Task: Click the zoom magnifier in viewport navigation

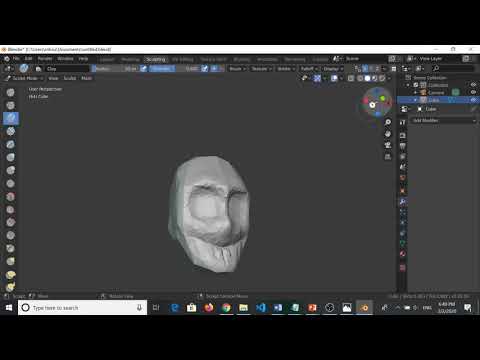Action: click(x=388, y=122)
